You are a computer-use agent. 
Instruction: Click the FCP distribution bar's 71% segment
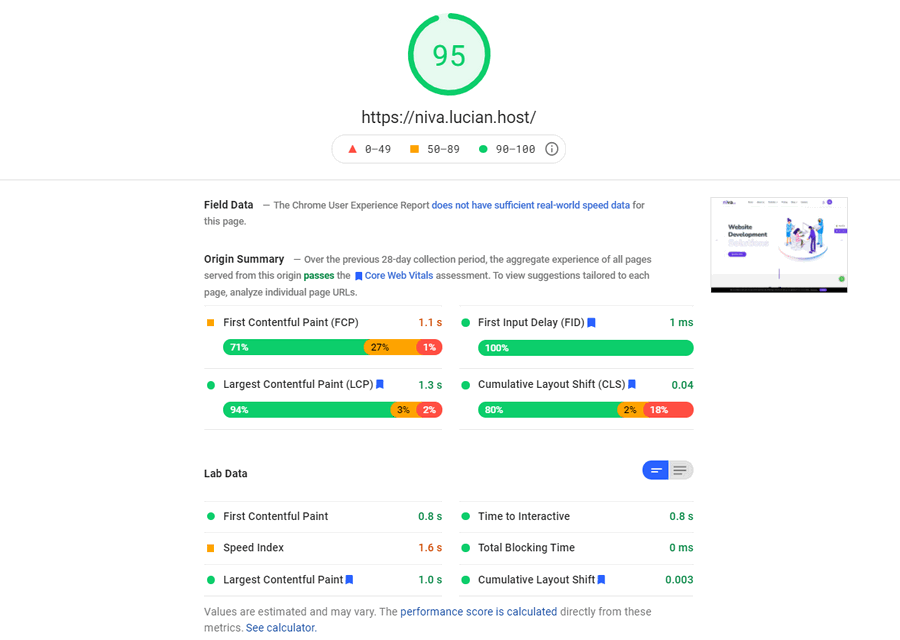coord(294,347)
